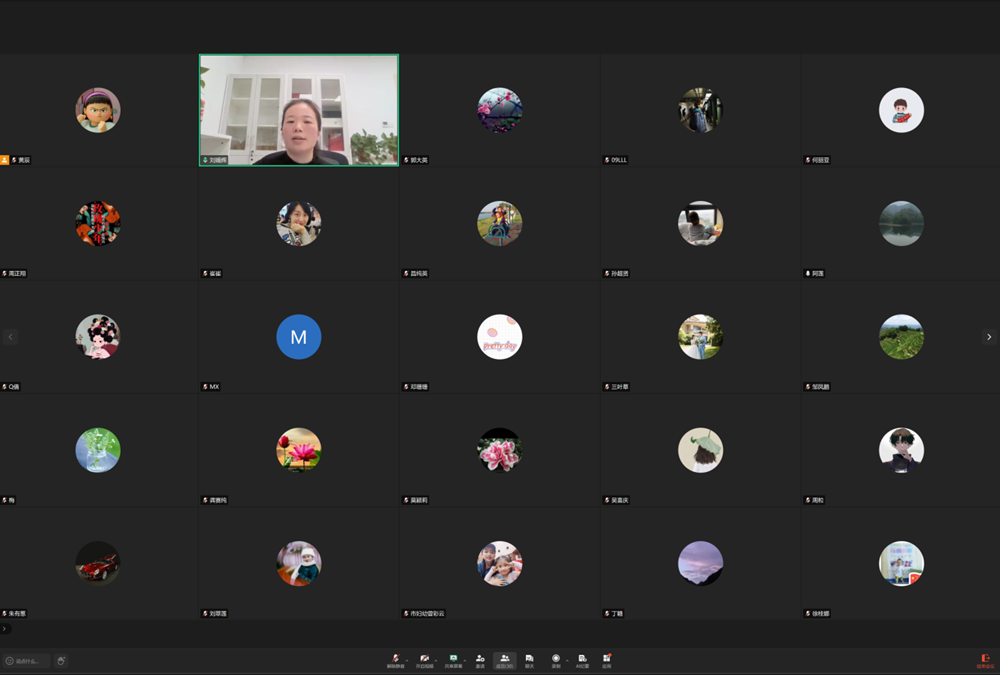Screen dimensions: 1000x675
Task: Select the MX participant tile with M avatar
Action: pyautogui.click(x=299, y=337)
